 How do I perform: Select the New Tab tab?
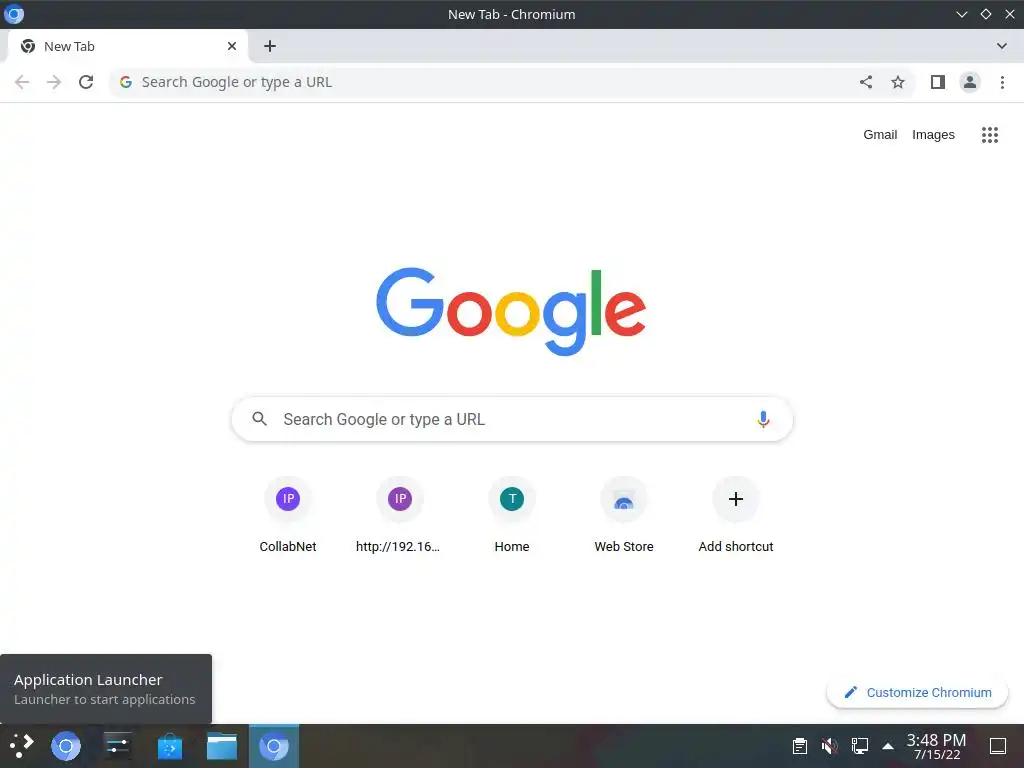click(x=127, y=46)
